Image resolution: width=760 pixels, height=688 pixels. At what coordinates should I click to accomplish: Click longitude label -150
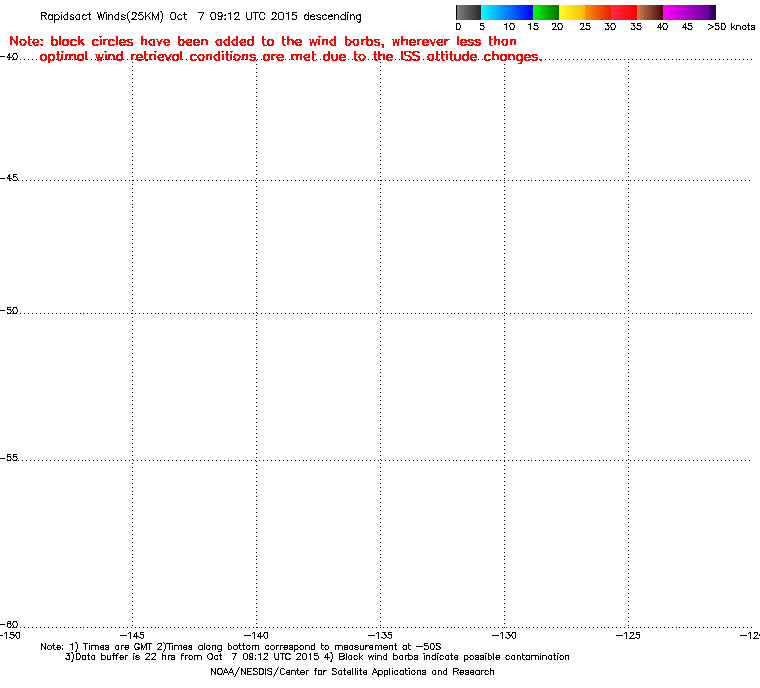[x=10, y=635]
